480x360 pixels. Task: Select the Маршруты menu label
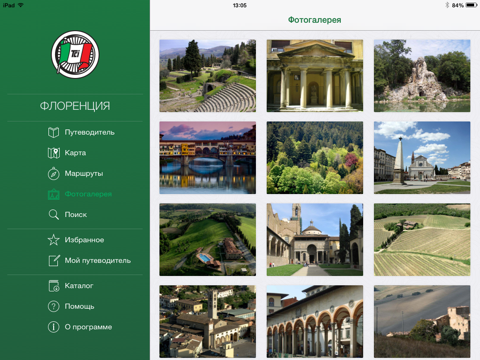coord(84,174)
